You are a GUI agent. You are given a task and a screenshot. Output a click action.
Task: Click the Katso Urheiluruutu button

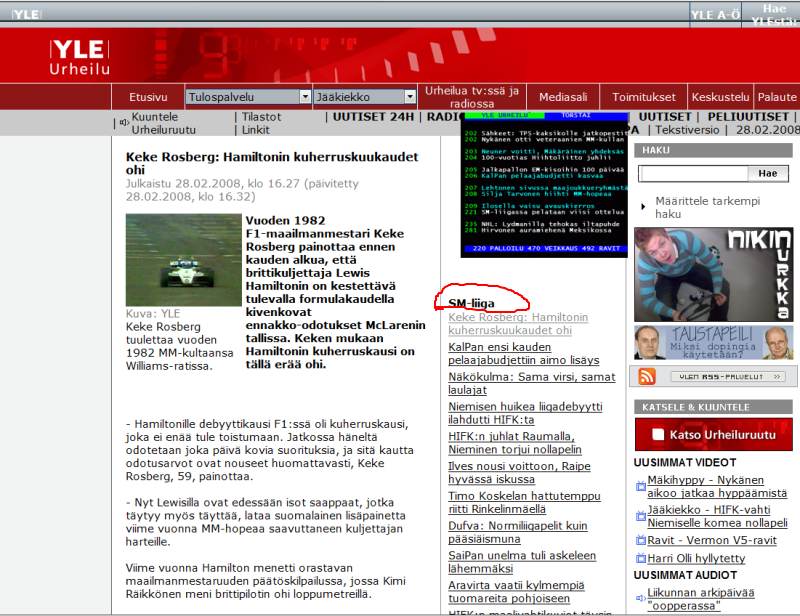(714, 434)
